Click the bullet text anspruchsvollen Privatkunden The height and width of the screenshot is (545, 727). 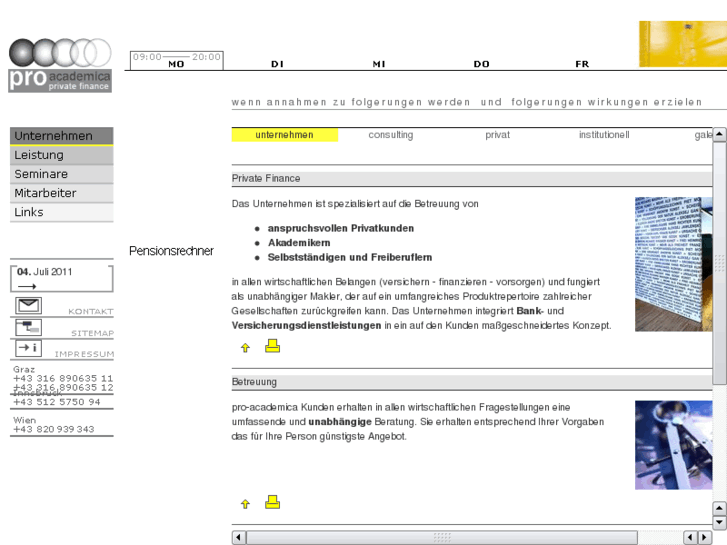tap(341, 228)
